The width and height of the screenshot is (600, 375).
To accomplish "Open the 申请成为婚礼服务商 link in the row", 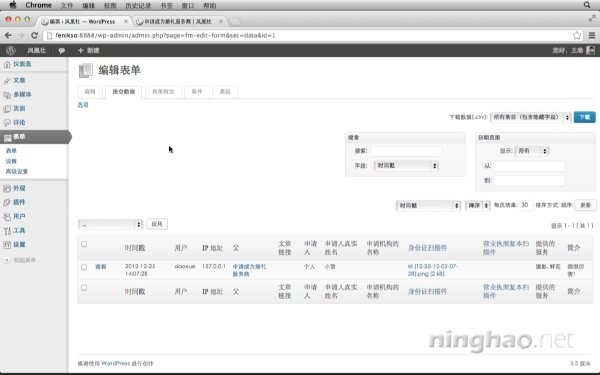I will coord(249,270).
